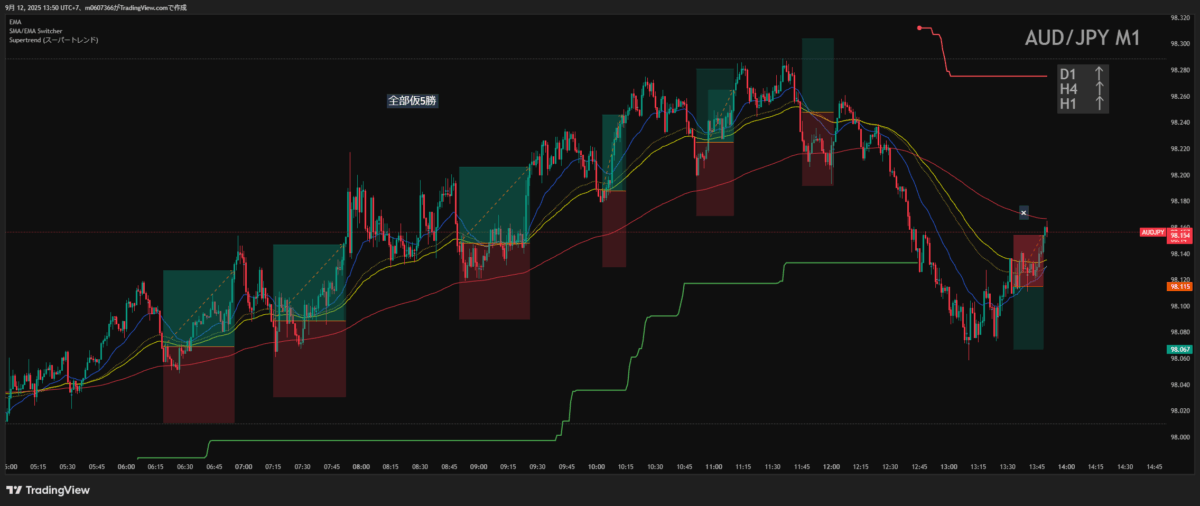Click the red 98.154 current price tag
The height and width of the screenshot is (506, 1200).
1180,236
